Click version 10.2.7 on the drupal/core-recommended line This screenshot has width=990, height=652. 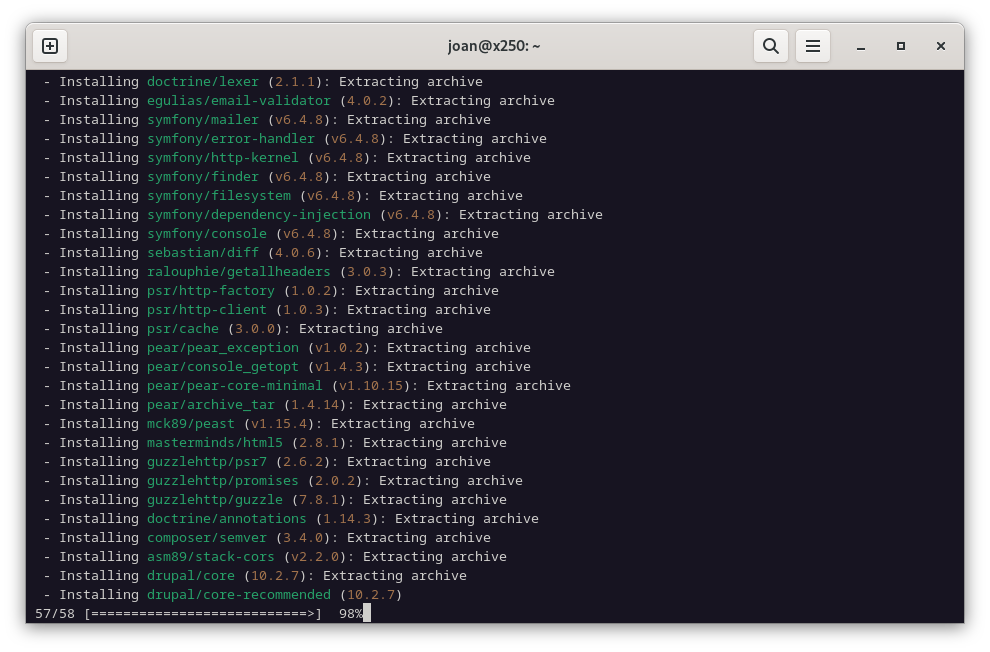[371, 595]
